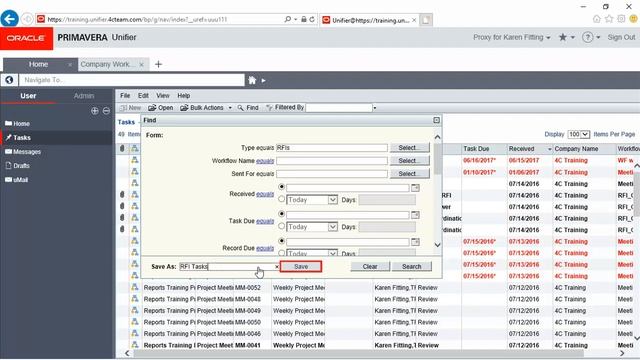This screenshot has height=360, width=640.
Task: Click the browser refresh icon
Action: [312, 19]
